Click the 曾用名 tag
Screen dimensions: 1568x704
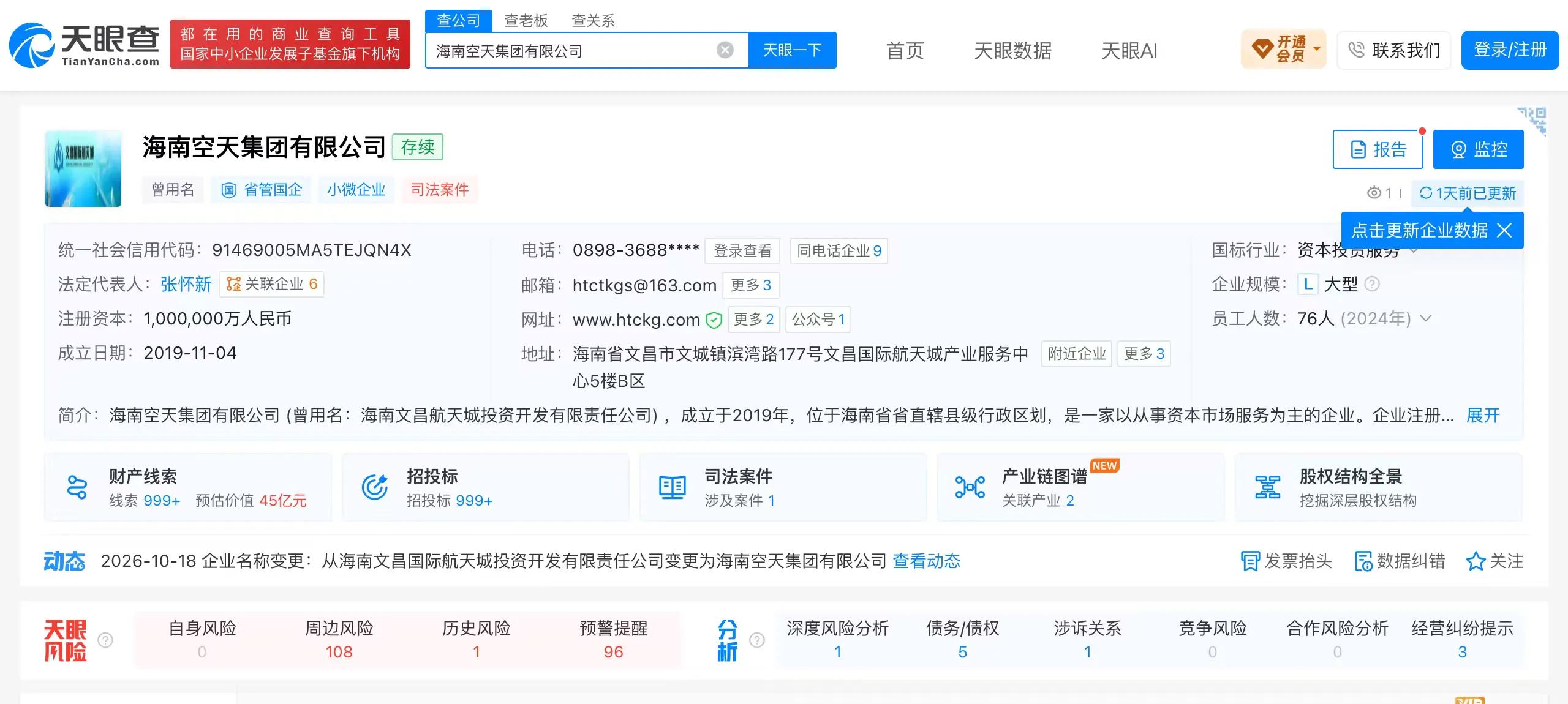(173, 190)
